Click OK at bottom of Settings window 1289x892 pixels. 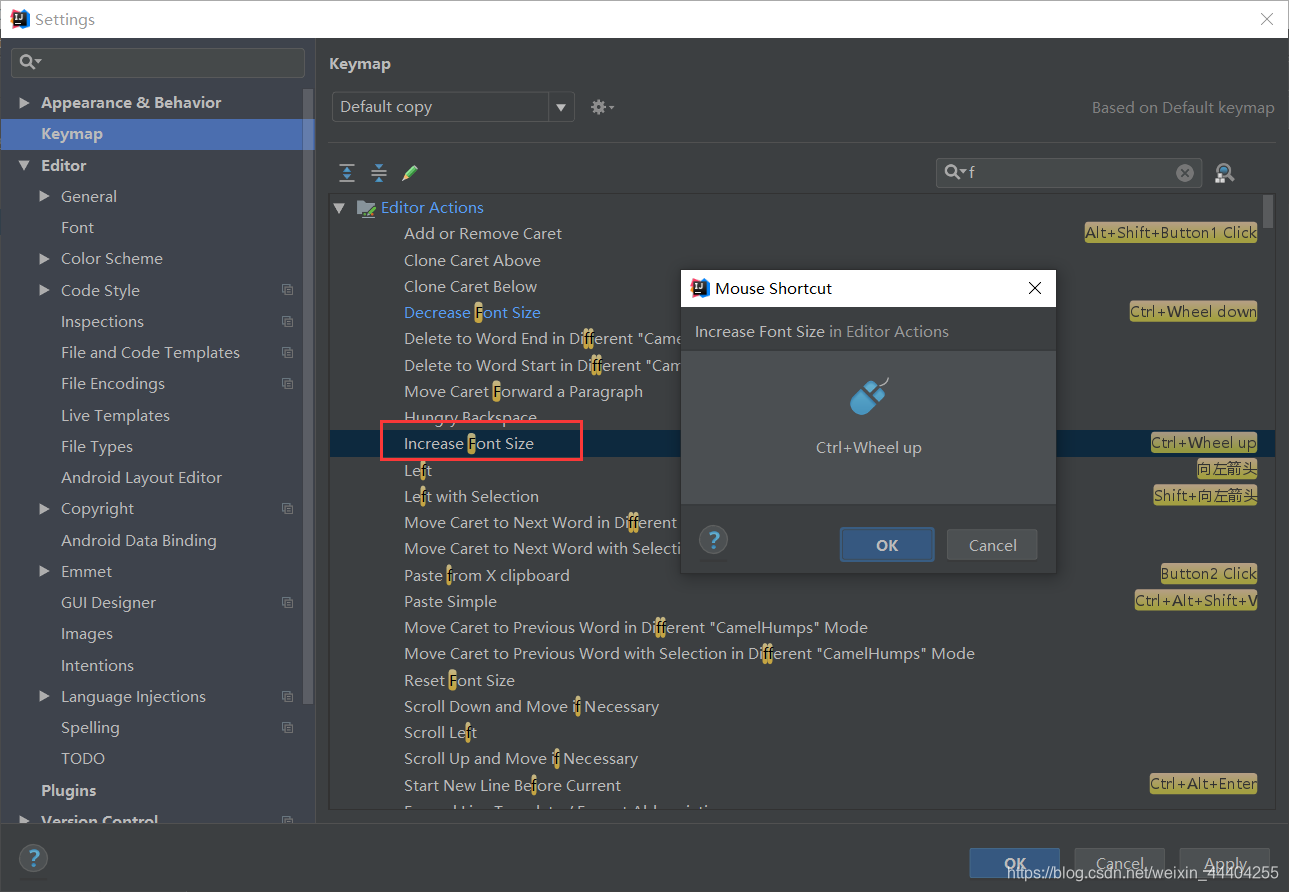(x=1014, y=864)
